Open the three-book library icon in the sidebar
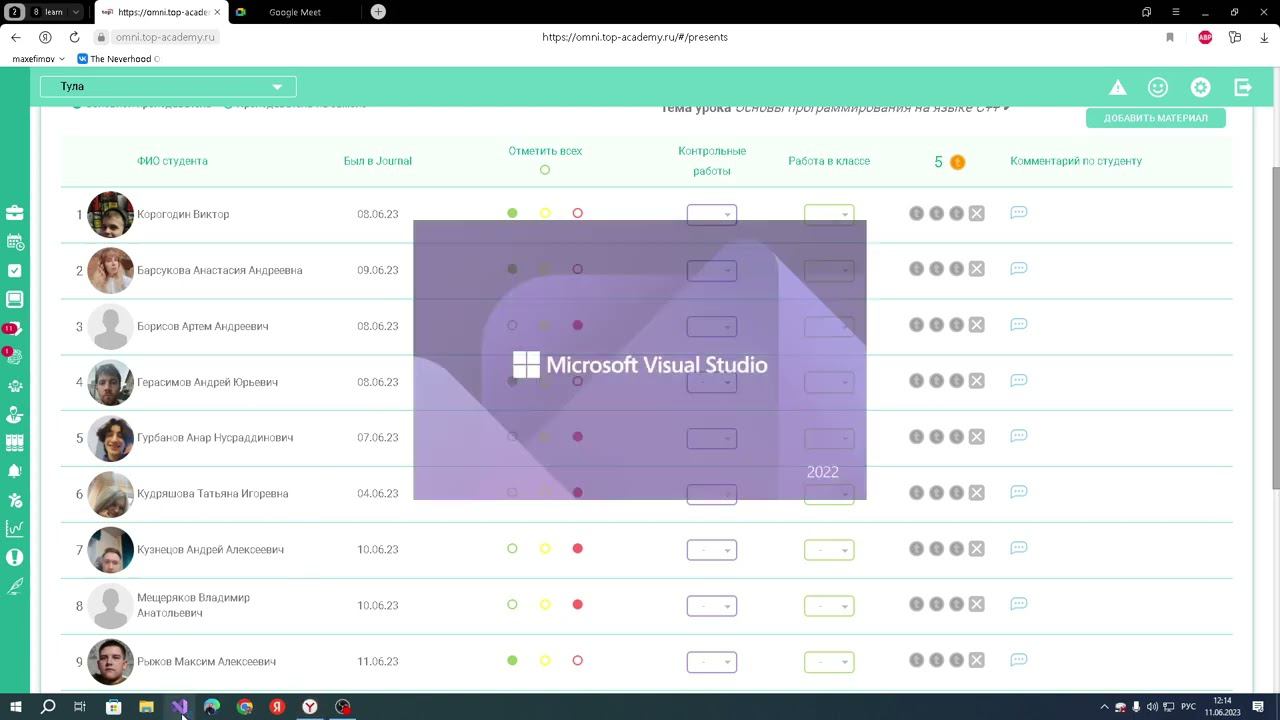Image resolution: width=1280 pixels, height=720 pixels. (x=15, y=442)
